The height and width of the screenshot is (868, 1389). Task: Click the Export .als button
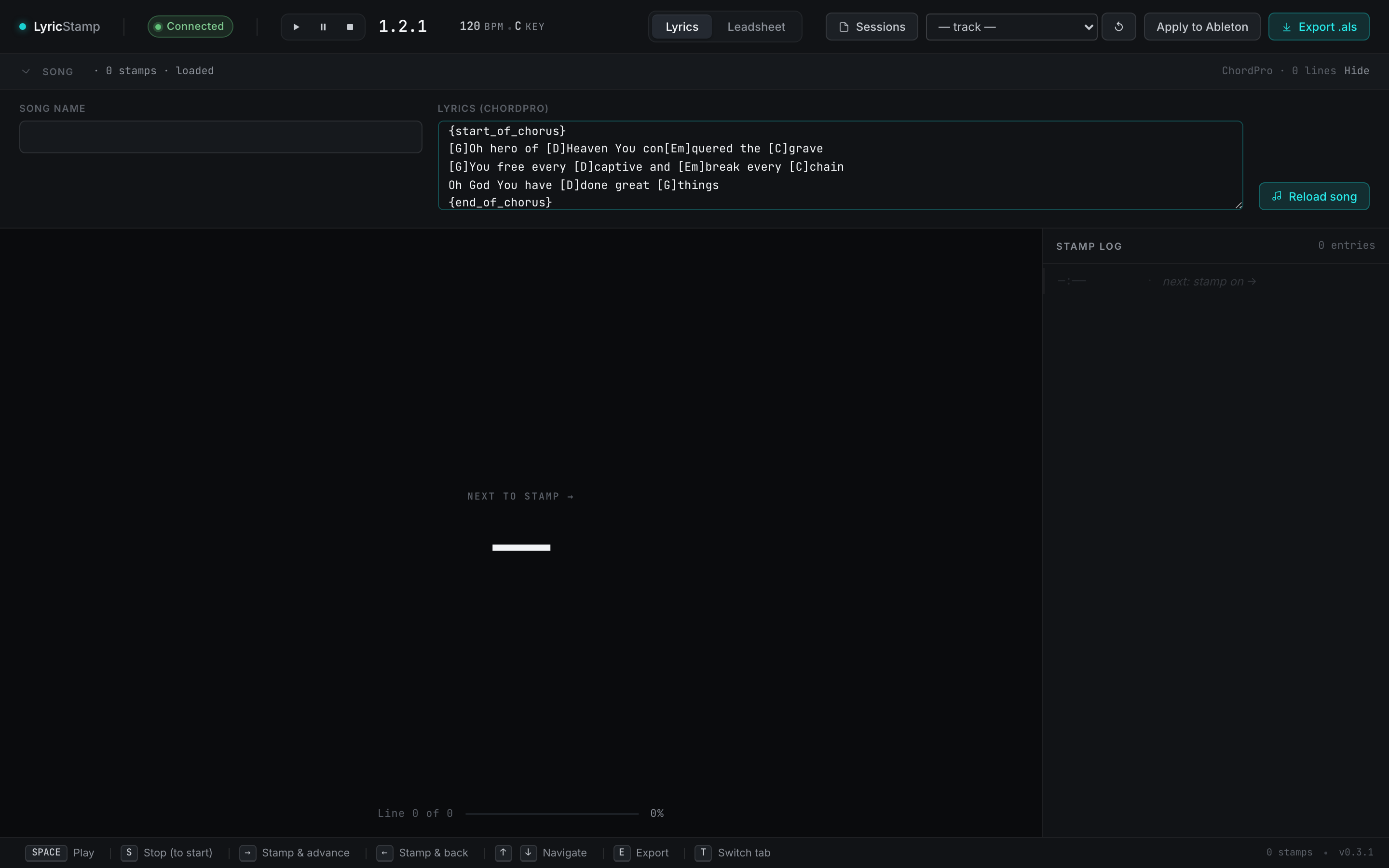coord(1319,27)
